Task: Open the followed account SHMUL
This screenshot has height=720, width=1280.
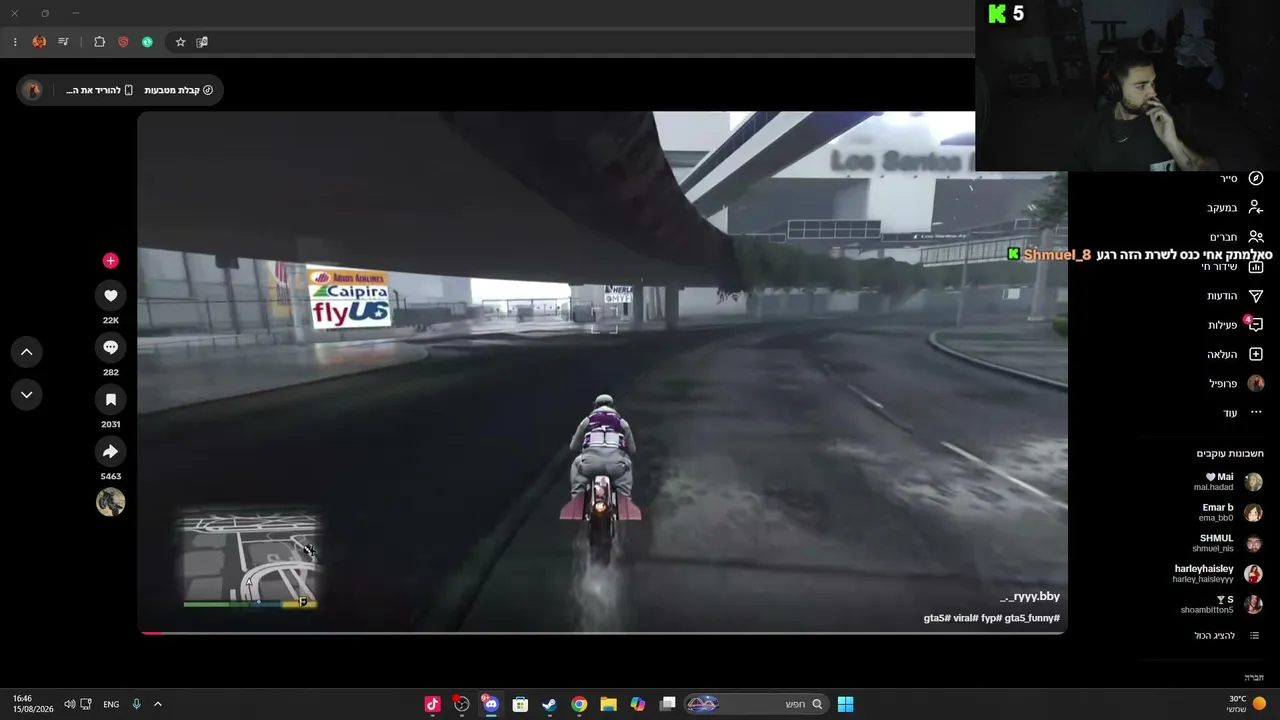Action: 1228,543
